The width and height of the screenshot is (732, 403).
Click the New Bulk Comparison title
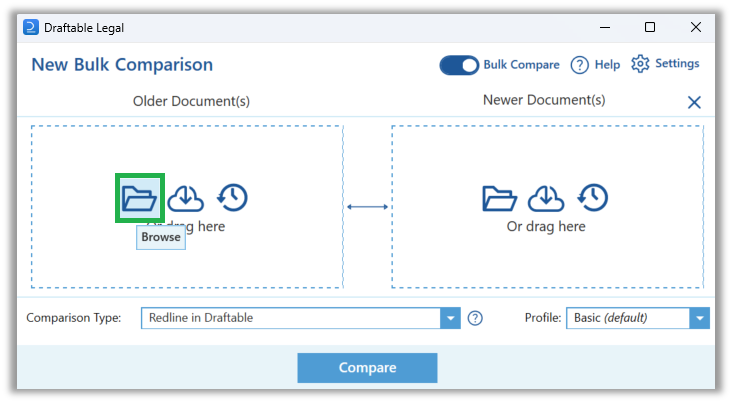122,64
